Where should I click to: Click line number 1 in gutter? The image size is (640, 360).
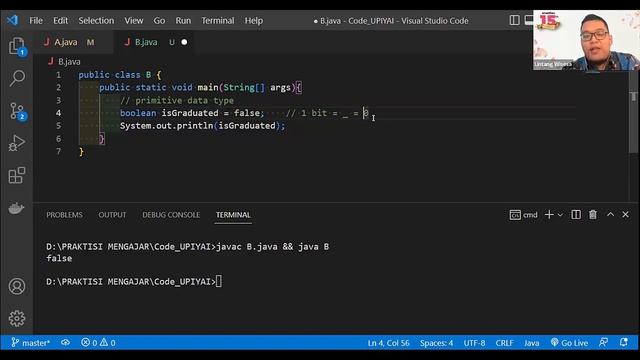click(58, 75)
